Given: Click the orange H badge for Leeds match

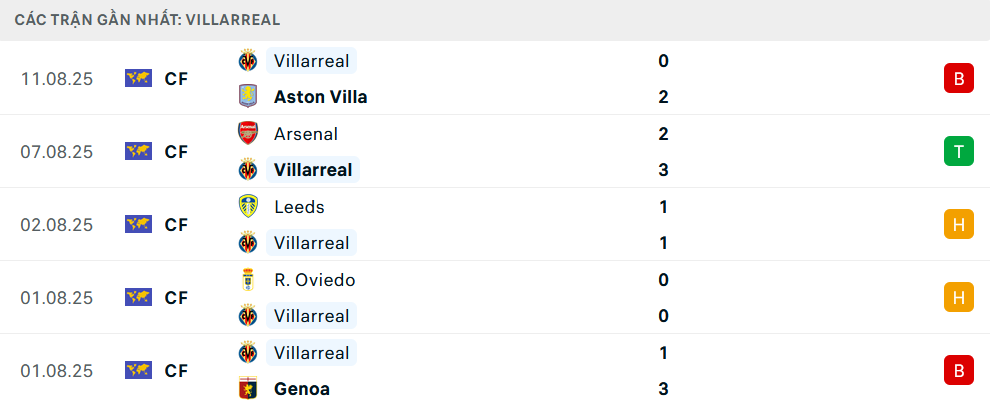Looking at the screenshot, I should [958, 224].
